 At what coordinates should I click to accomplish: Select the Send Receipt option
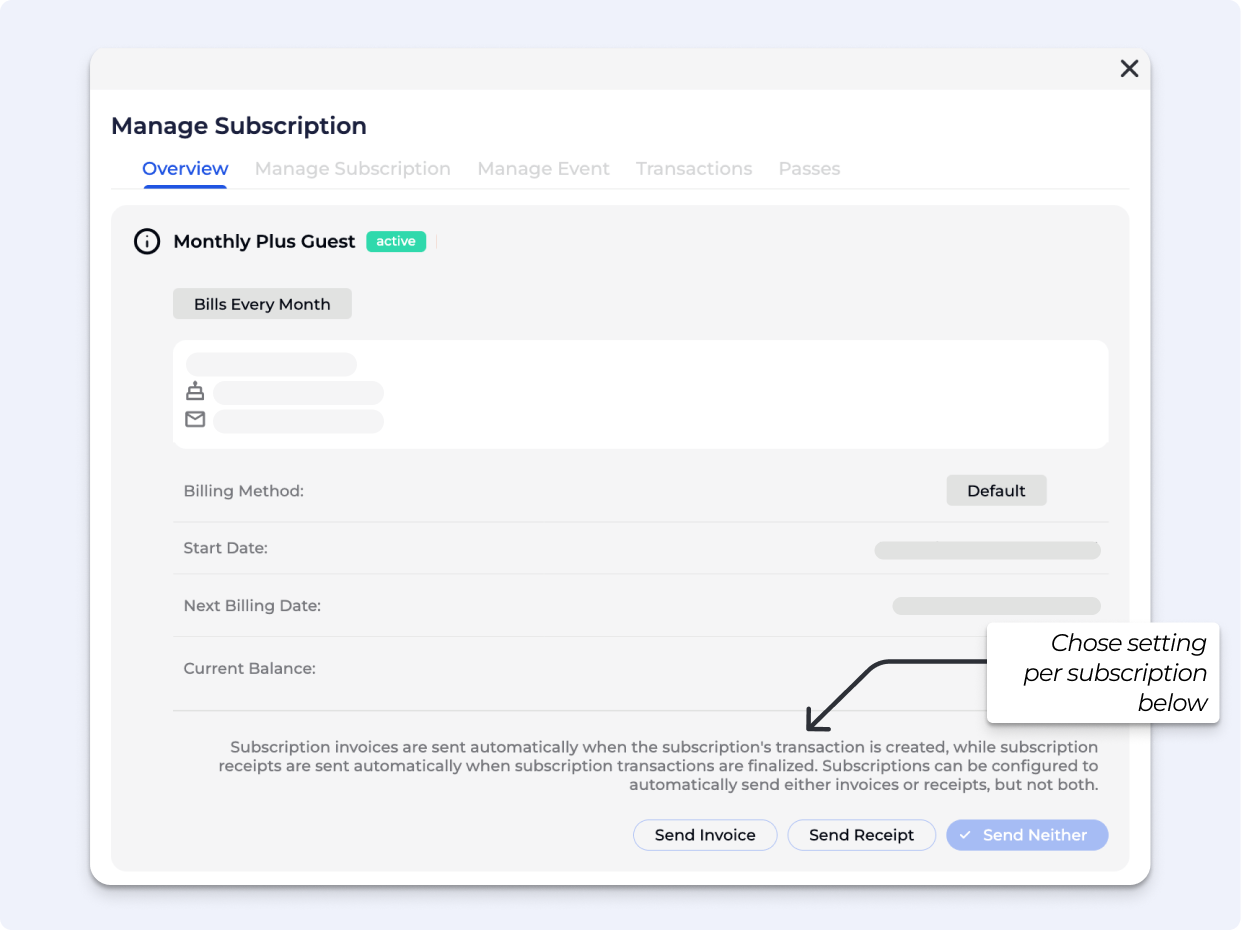[x=861, y=835]
